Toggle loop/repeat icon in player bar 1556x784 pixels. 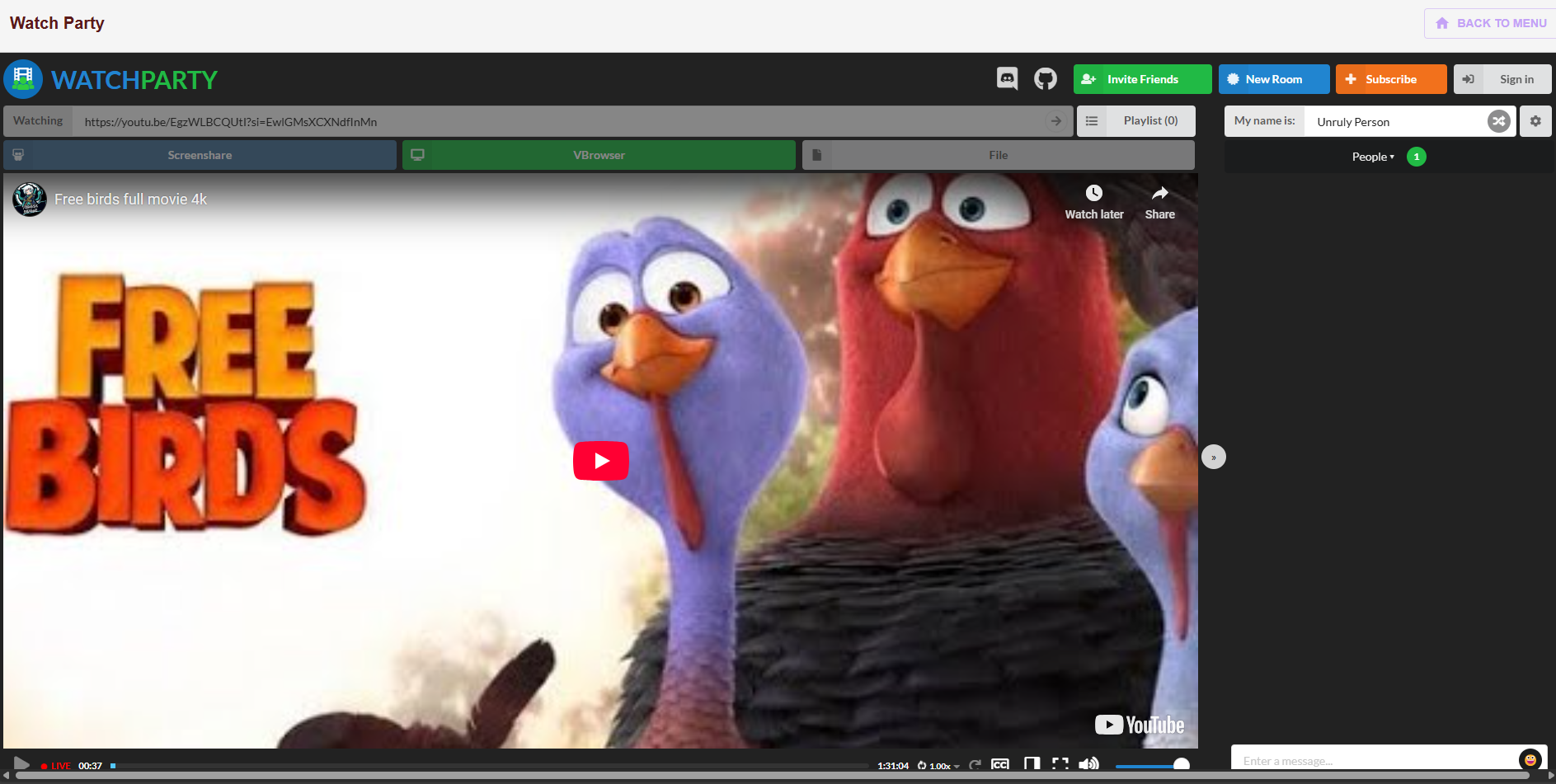(x=975, y=765)
